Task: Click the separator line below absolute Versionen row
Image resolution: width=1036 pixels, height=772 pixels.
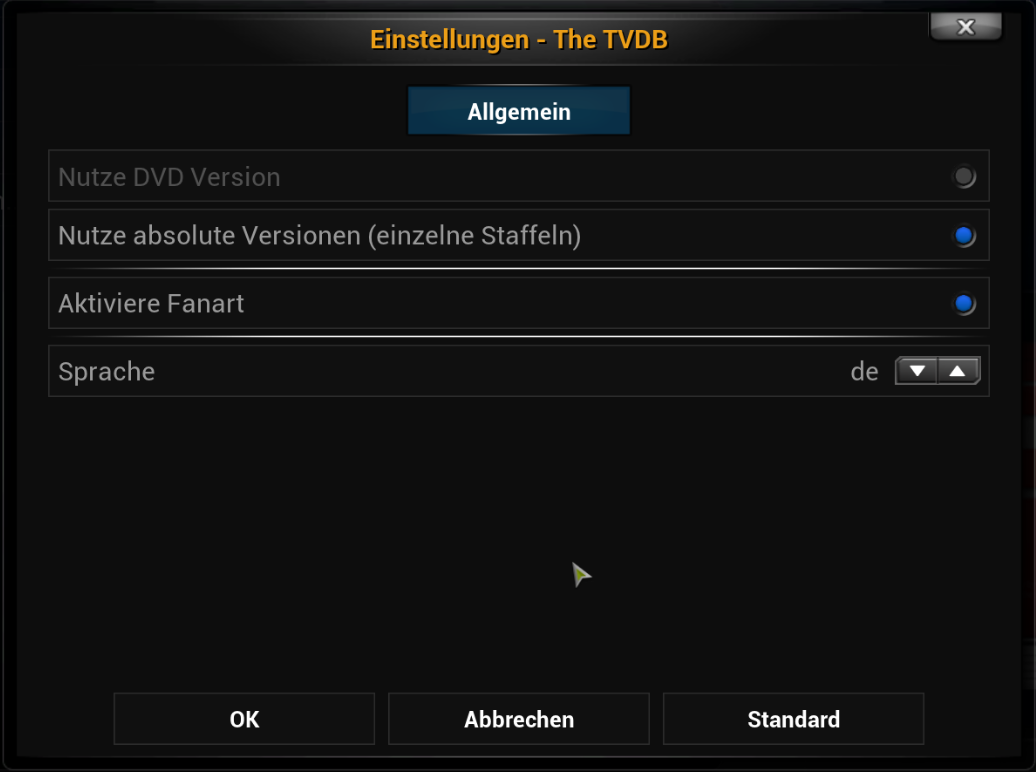Action: point(519,269)
